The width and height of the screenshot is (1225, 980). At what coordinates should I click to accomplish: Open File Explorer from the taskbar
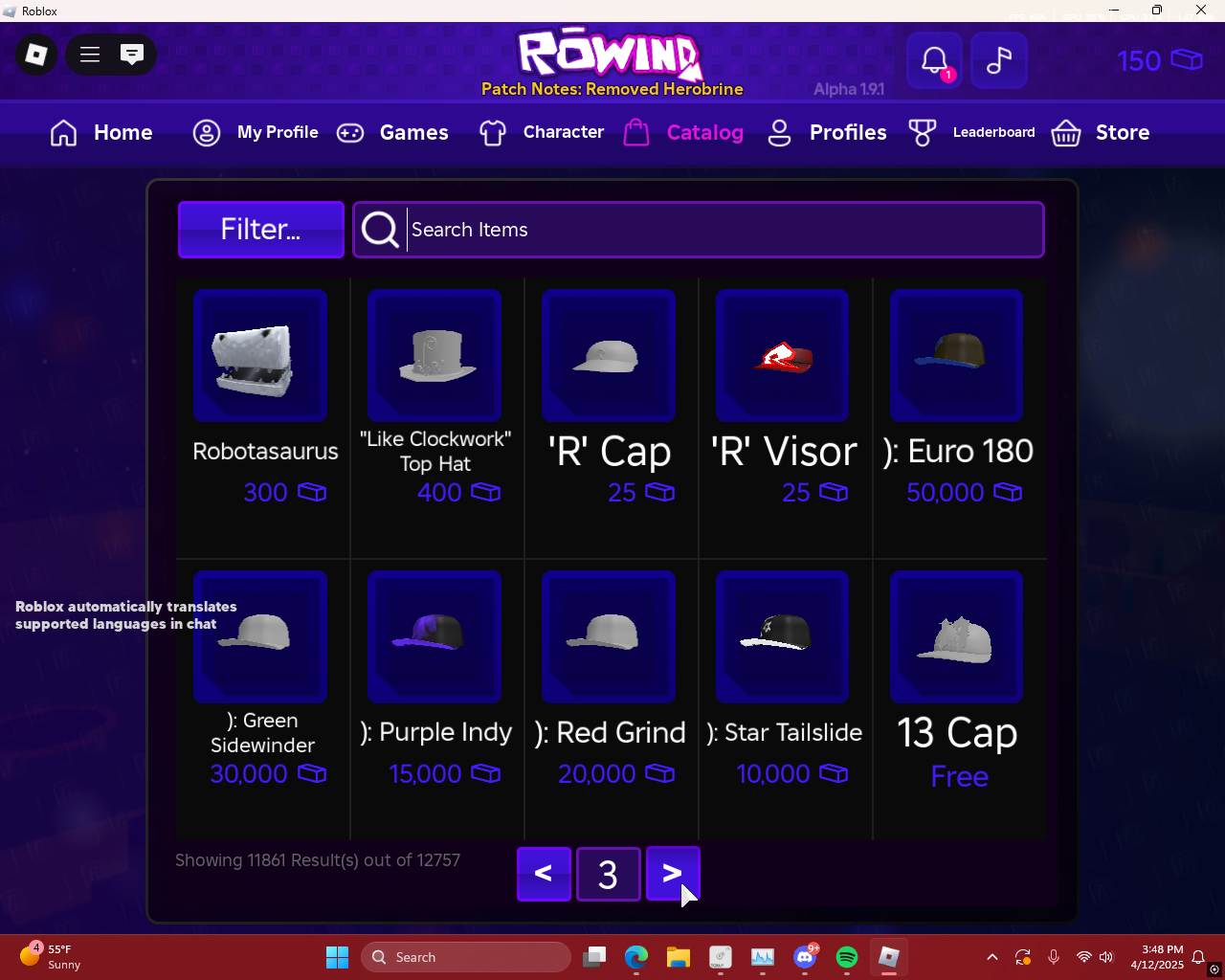(679, 957)
